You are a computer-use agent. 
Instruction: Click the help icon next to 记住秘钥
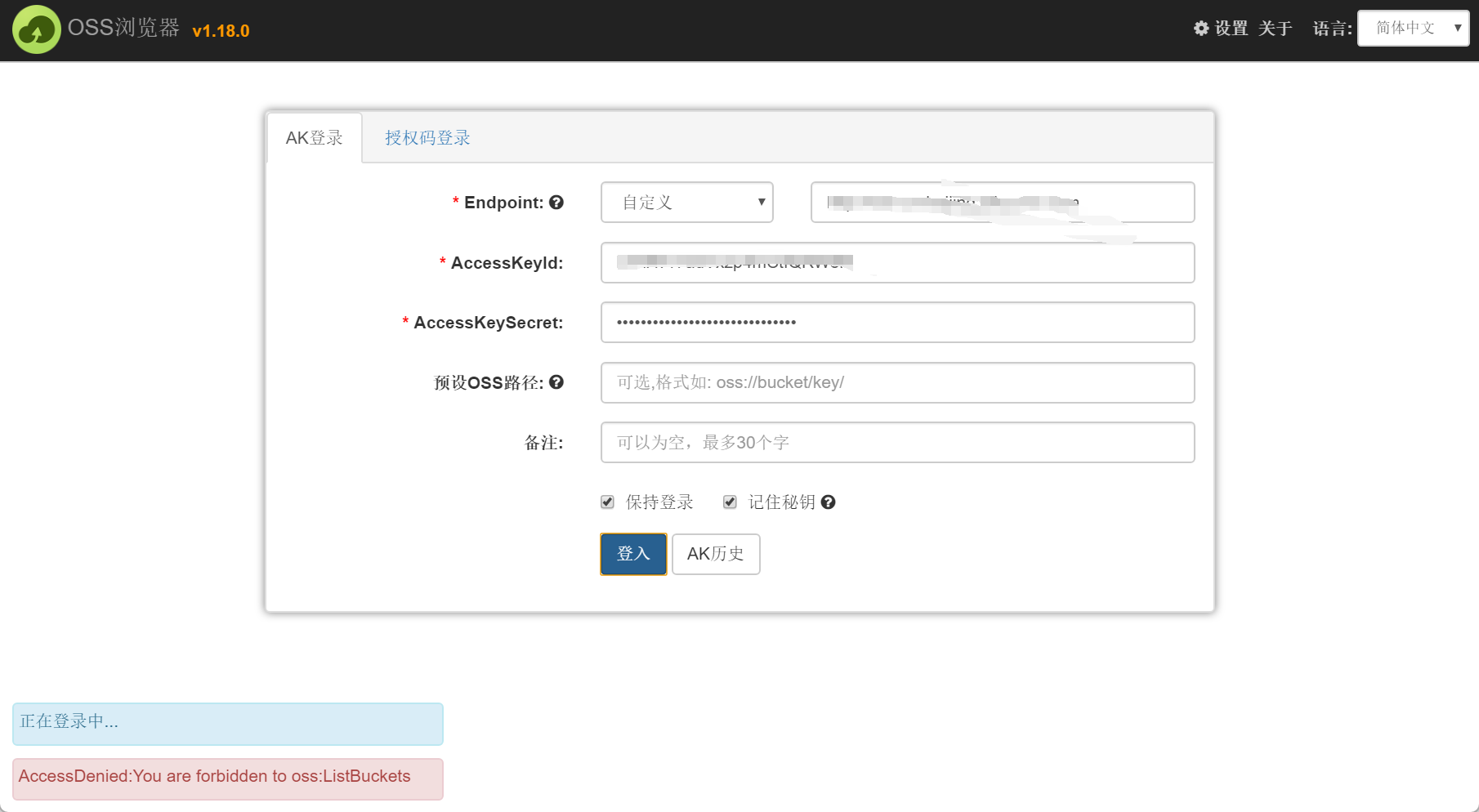point(828,502)
